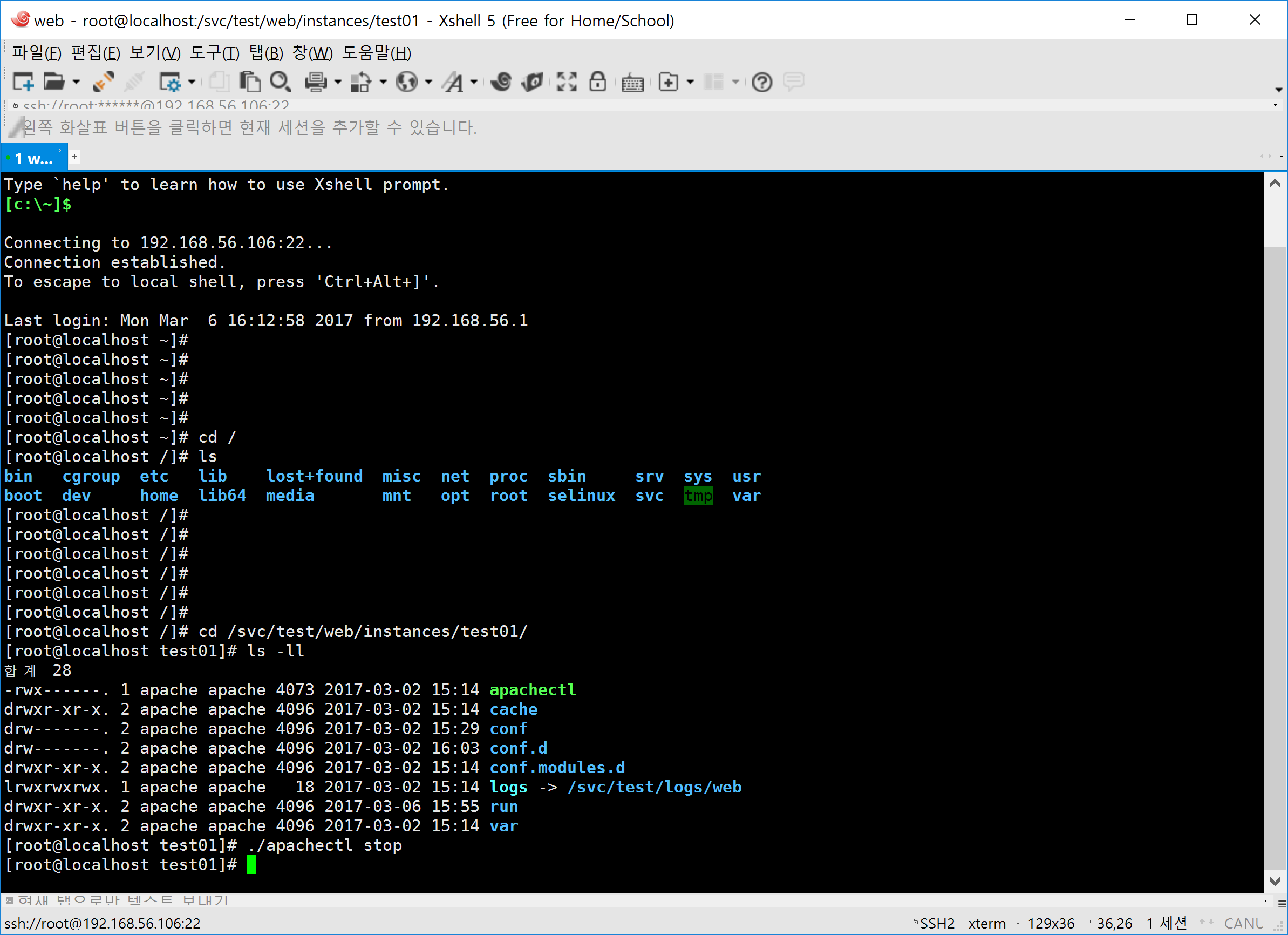
Task: Click the Open Session folder icon
Action: point(54,82)
